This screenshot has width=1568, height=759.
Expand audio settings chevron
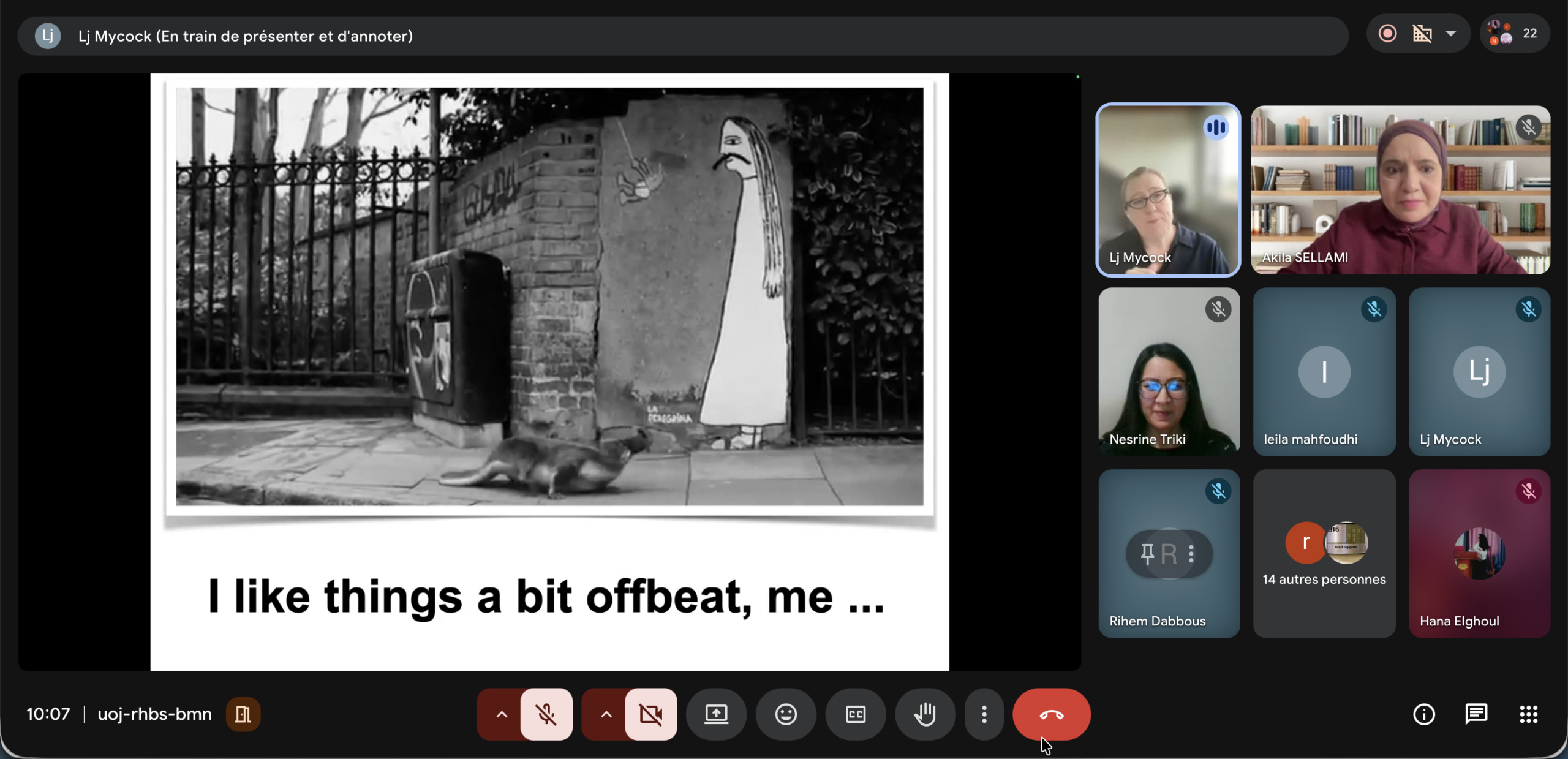(501, 714)
